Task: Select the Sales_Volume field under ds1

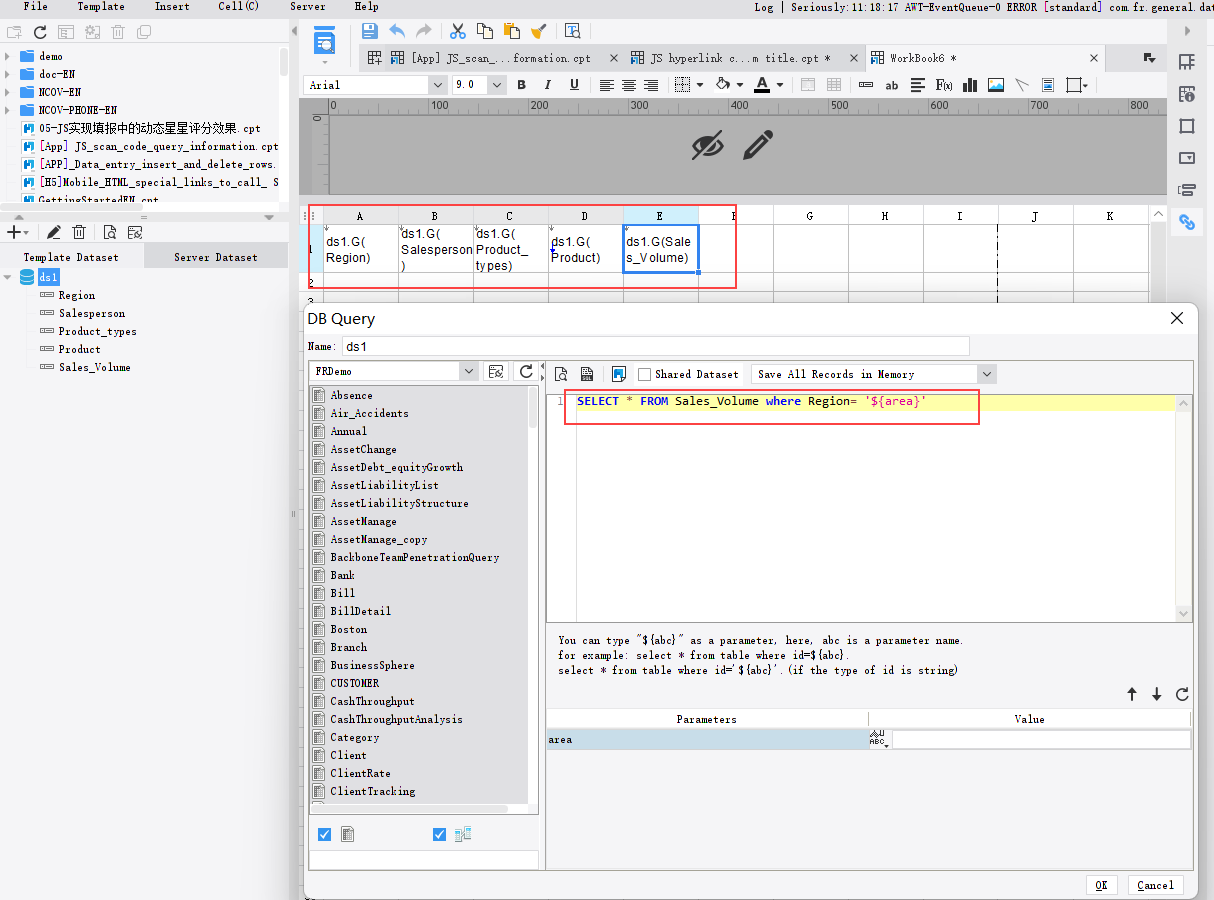Action: 94,367
